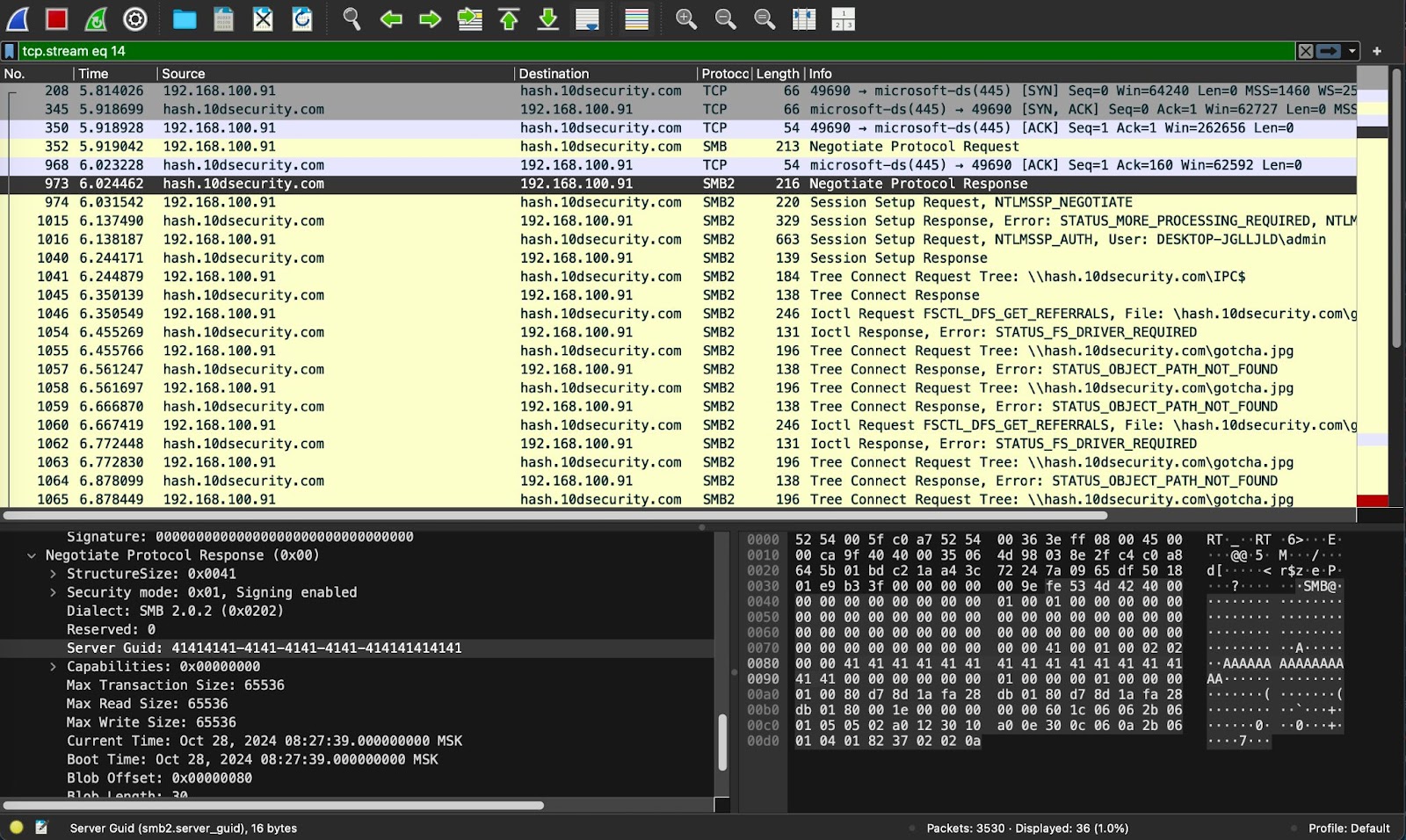Image resolution: width=1406 pixels, height=840 pixels.
Task: Toggle packet colorization rules
Action: [636, 18]
